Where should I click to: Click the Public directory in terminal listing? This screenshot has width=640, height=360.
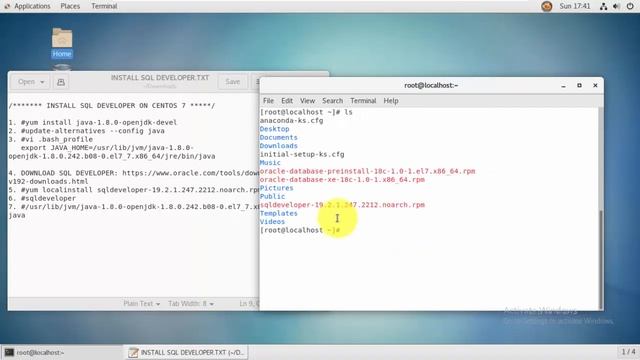[272, 197]
